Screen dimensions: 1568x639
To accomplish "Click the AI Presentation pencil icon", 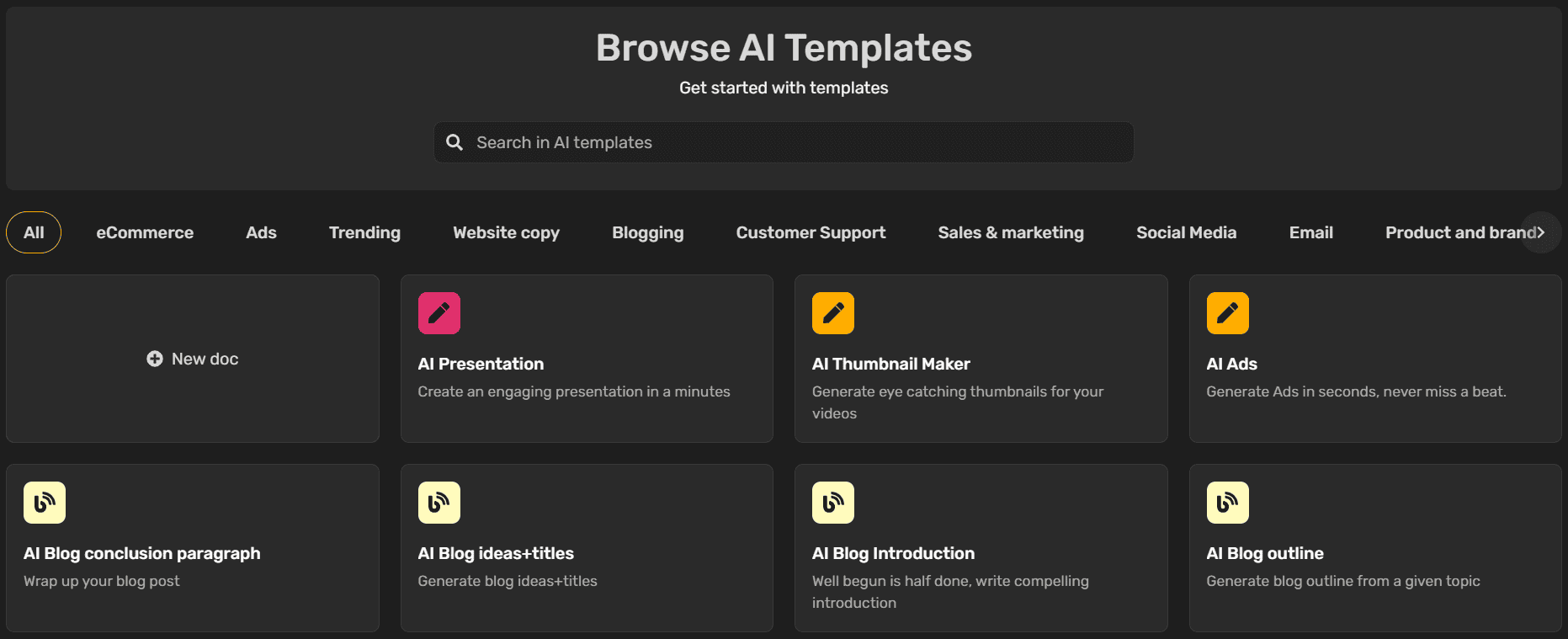I will (439, 313).
